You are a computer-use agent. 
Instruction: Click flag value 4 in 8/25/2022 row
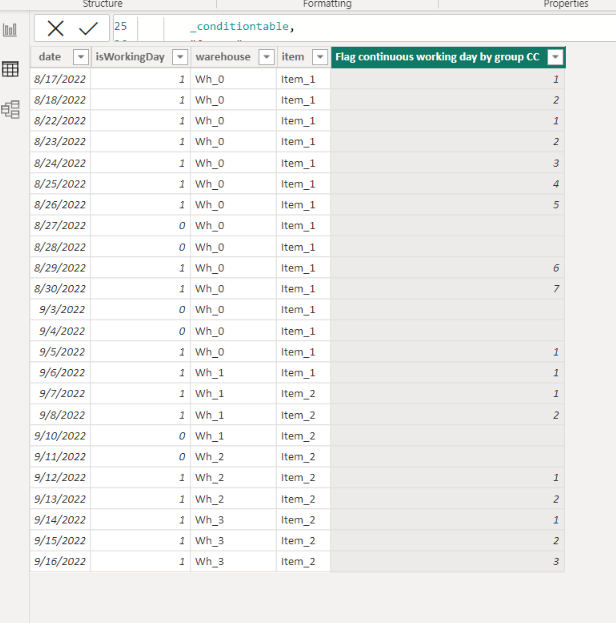[x=447, y=184]
